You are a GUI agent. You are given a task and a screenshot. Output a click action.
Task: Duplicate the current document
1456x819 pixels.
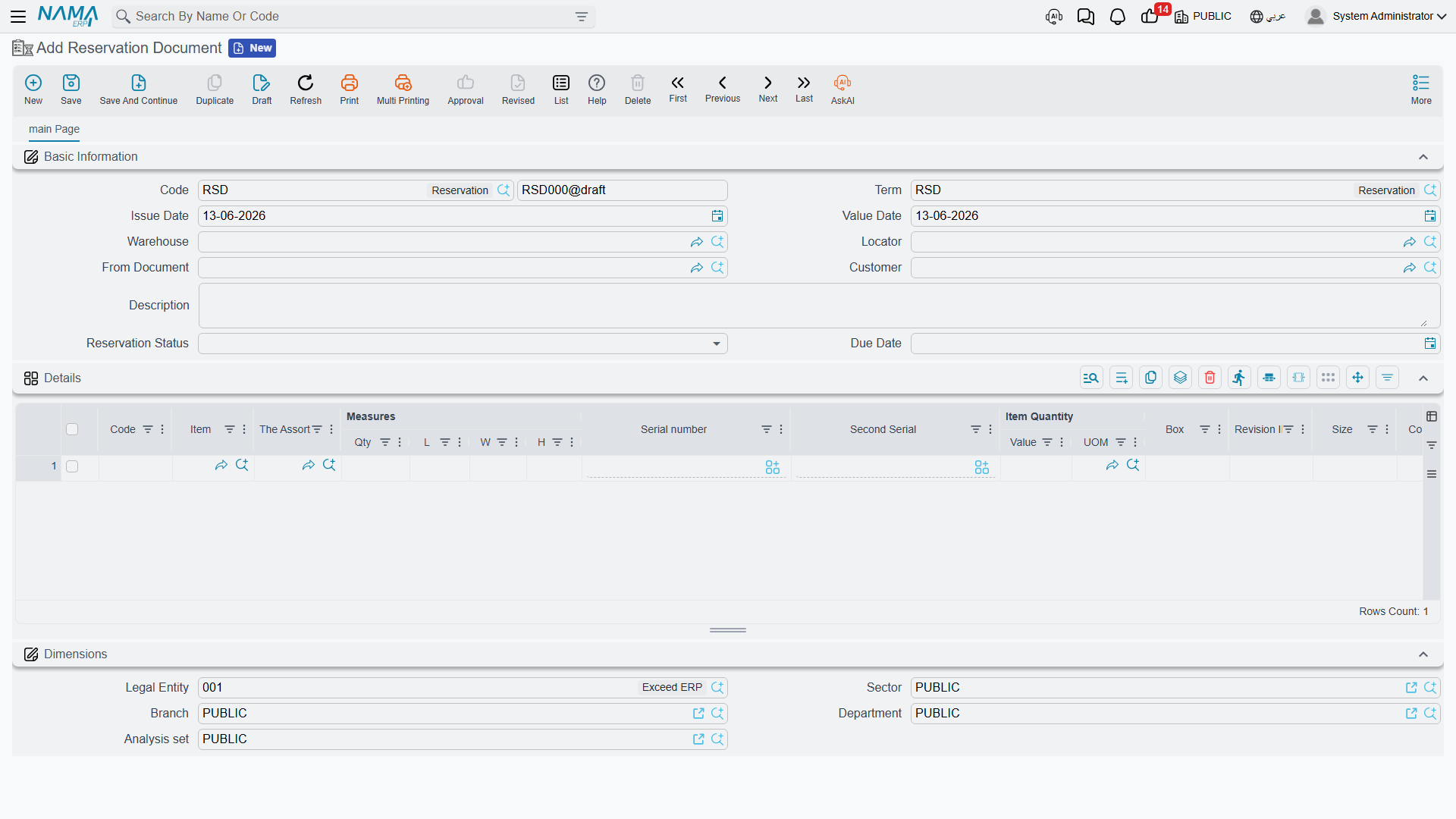pyautogui.click(x=215, y=89)
